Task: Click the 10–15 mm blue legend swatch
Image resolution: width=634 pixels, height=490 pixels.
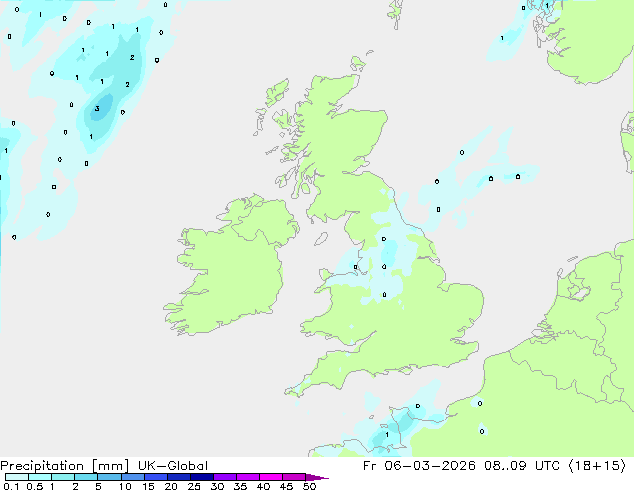Action: (x=132, y=477)
